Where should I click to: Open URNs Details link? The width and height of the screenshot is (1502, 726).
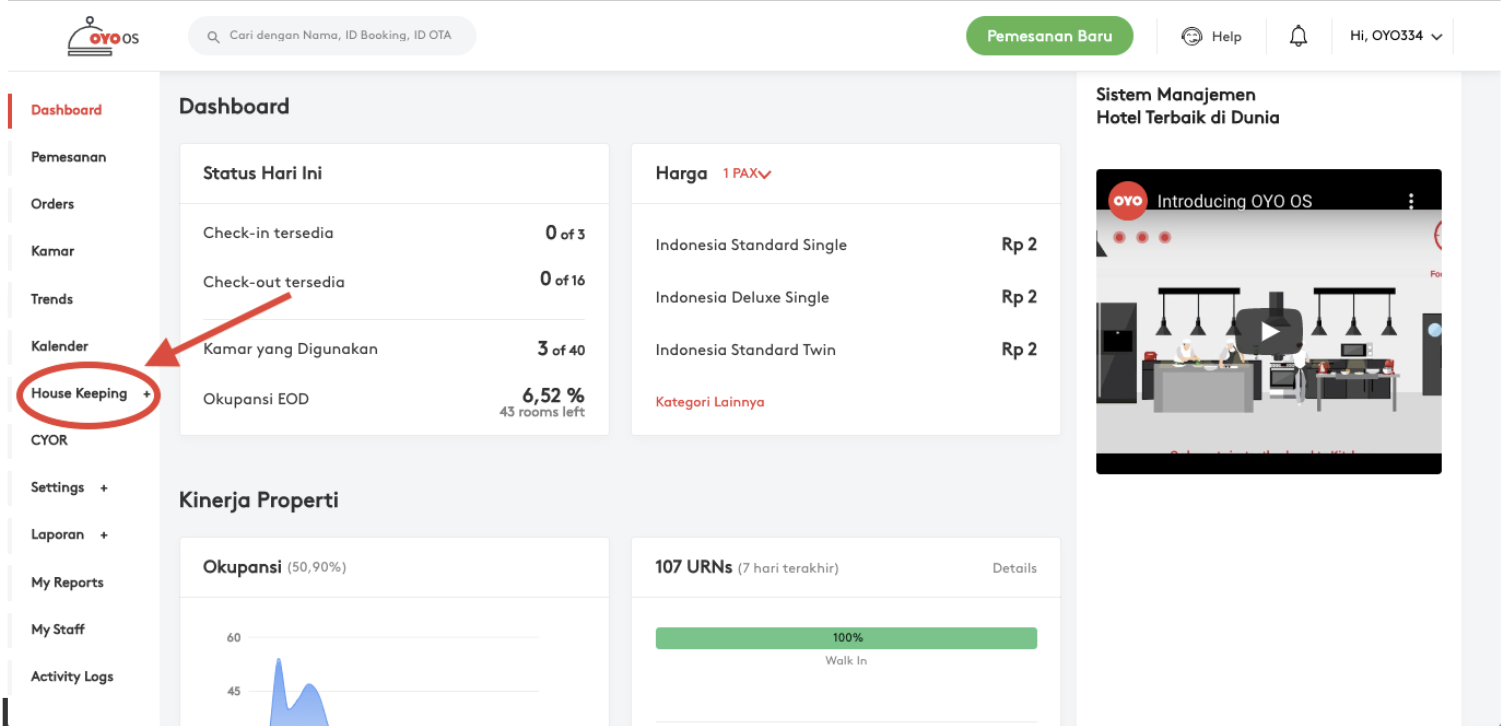(x=1014, y=568)
